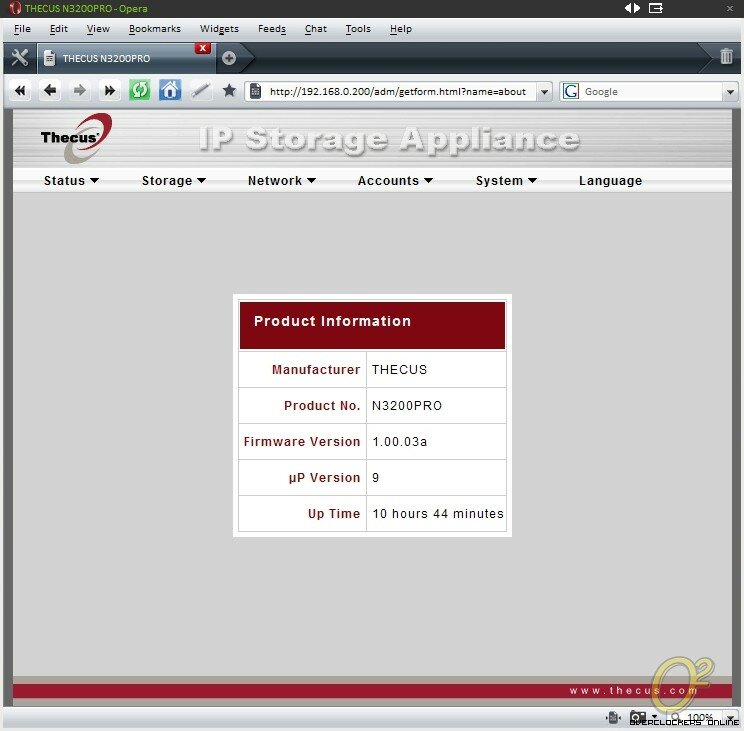Image resolution: width=744 pixels, height=731 pixels.
Task: Click the www.thecus.com footer link
Action: tap(633, 691)
